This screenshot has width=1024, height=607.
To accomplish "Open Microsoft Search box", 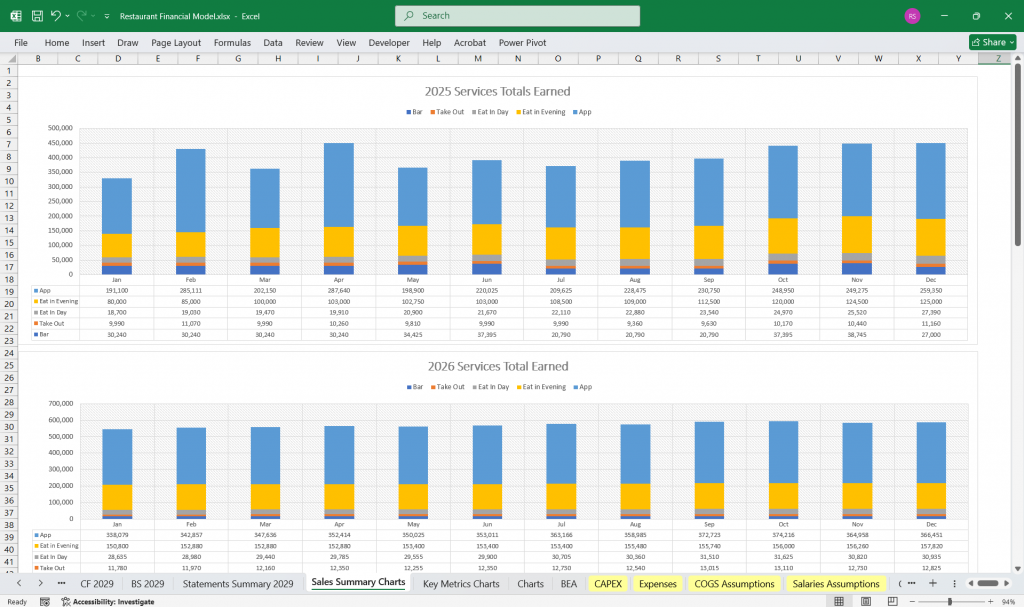I will [x=517, y=16].
